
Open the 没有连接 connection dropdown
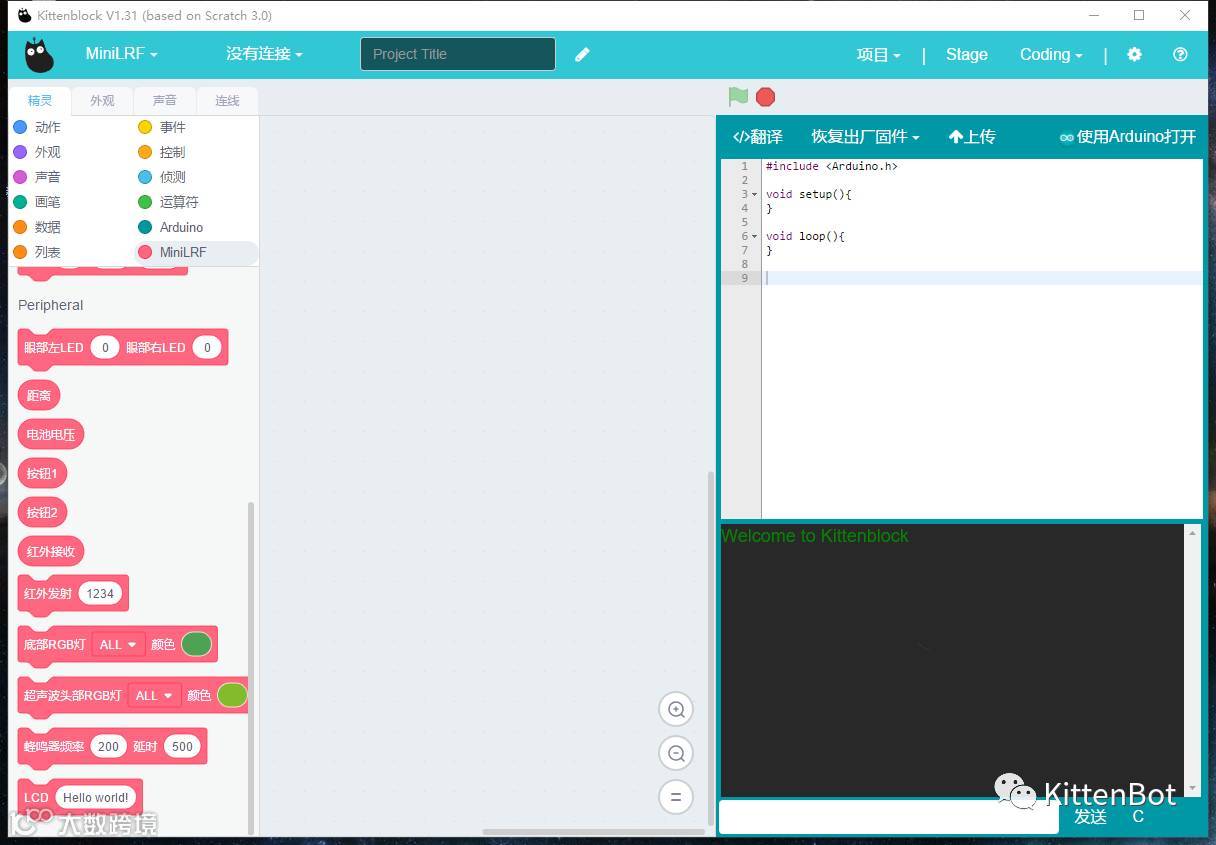264,54
